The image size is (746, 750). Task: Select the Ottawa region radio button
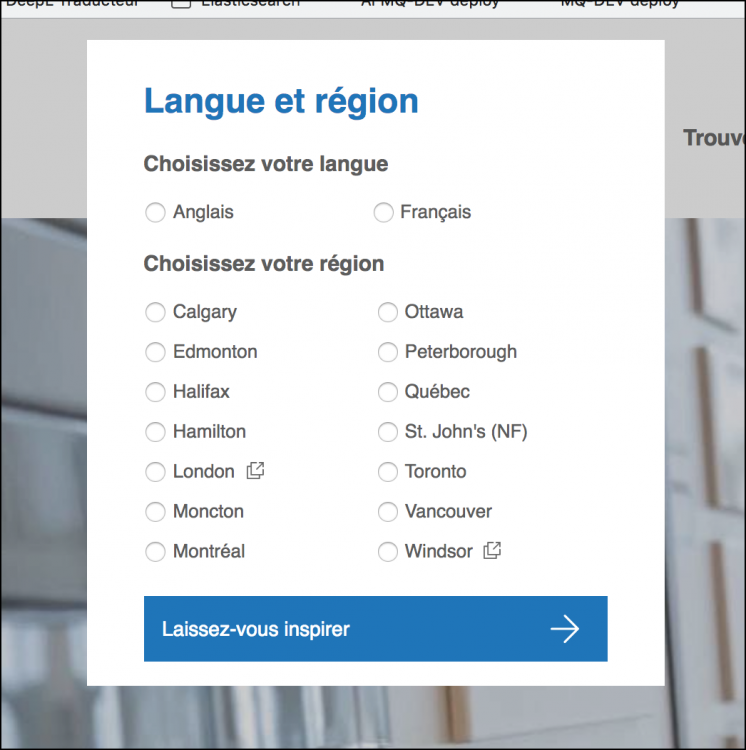(x=387, y=312)
